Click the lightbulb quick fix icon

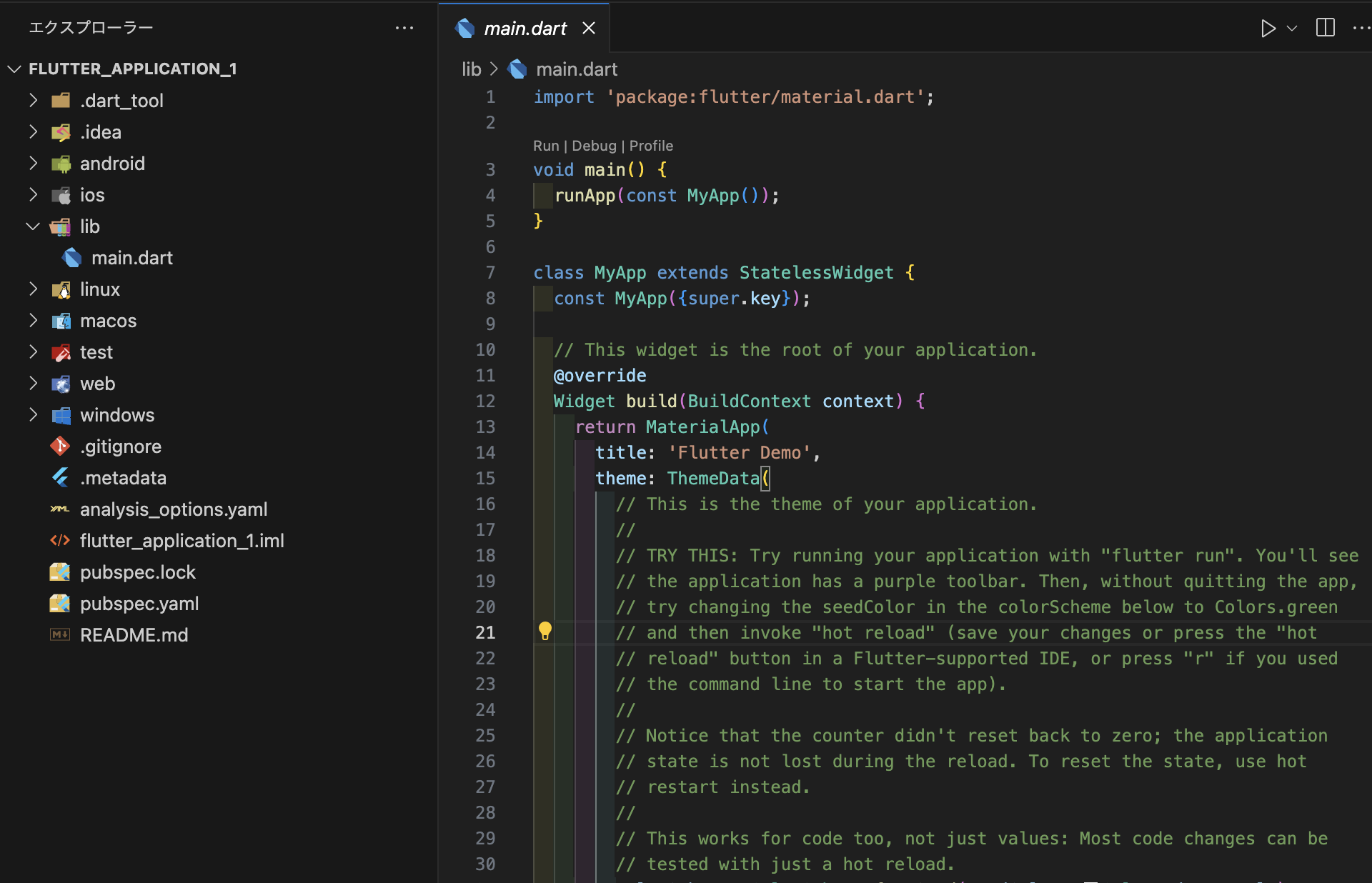click(545, 632)
